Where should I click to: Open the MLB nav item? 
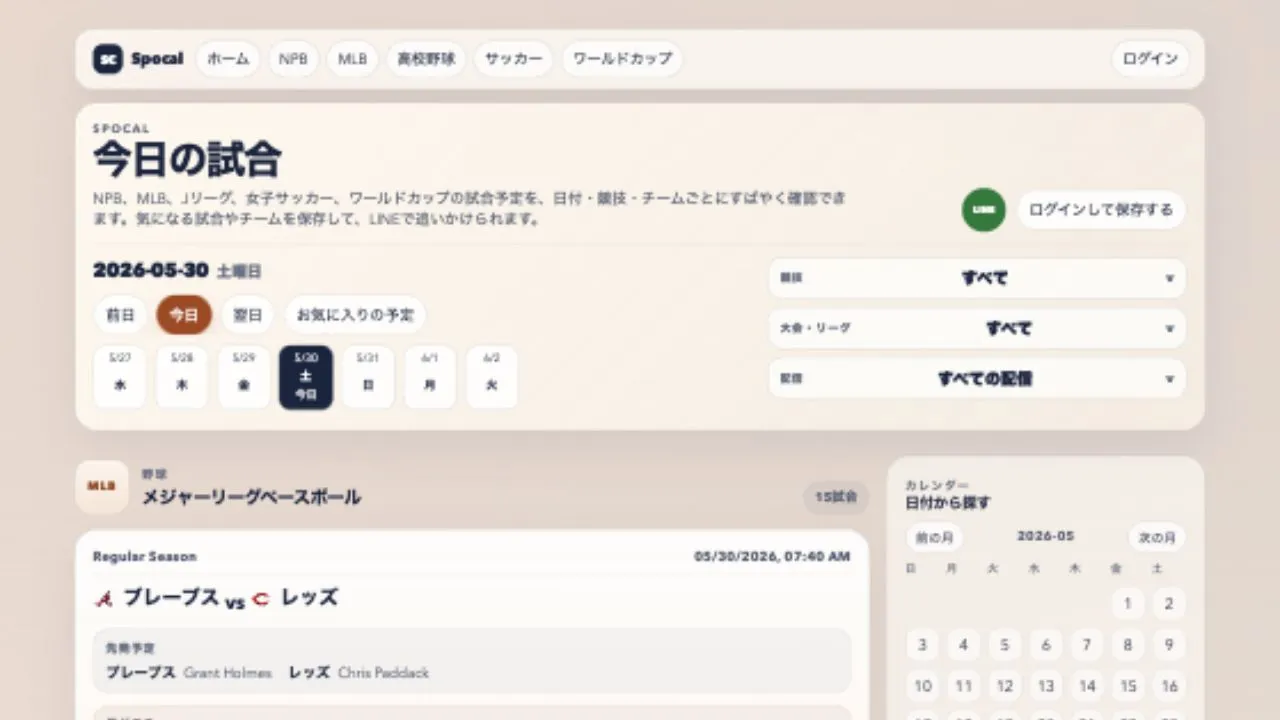pos(352,59)
